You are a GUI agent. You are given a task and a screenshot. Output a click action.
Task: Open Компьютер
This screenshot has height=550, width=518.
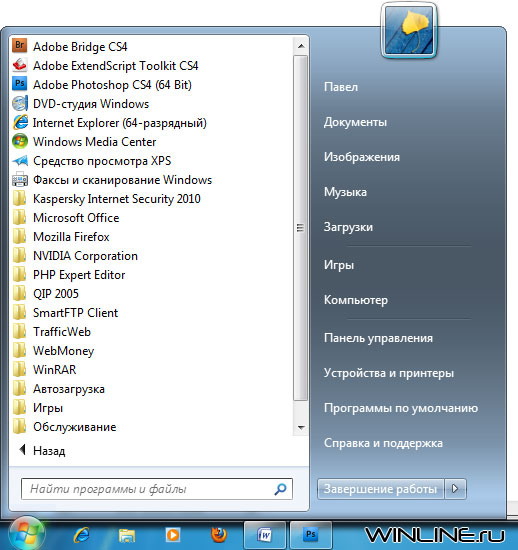coord(356,300)
